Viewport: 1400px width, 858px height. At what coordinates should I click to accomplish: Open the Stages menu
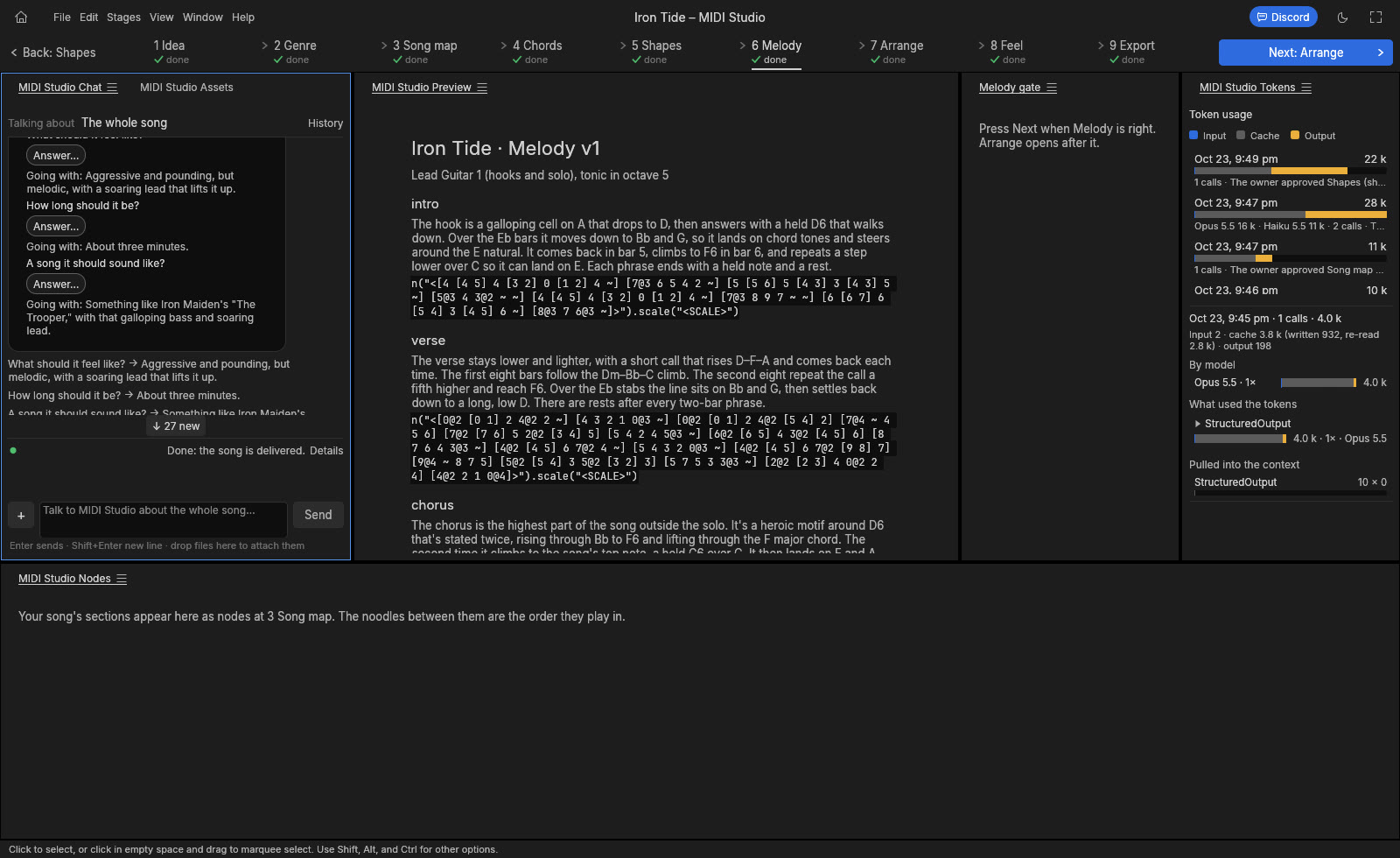pos(123,17)
